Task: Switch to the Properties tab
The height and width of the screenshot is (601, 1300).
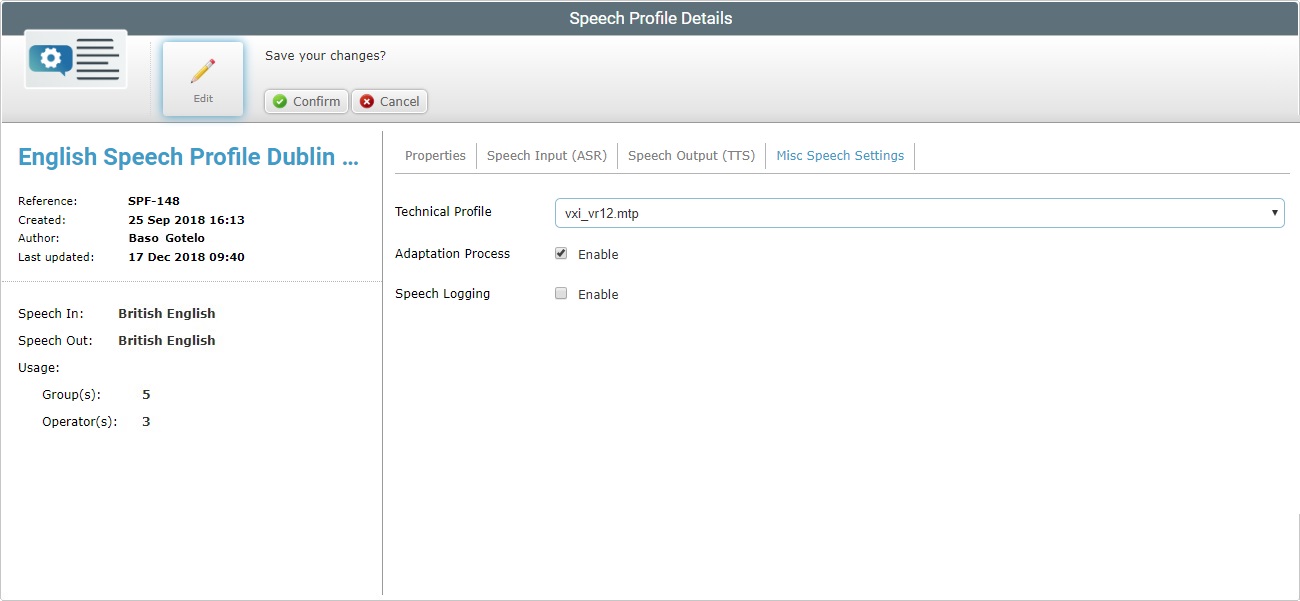Action: click(435, 155)
